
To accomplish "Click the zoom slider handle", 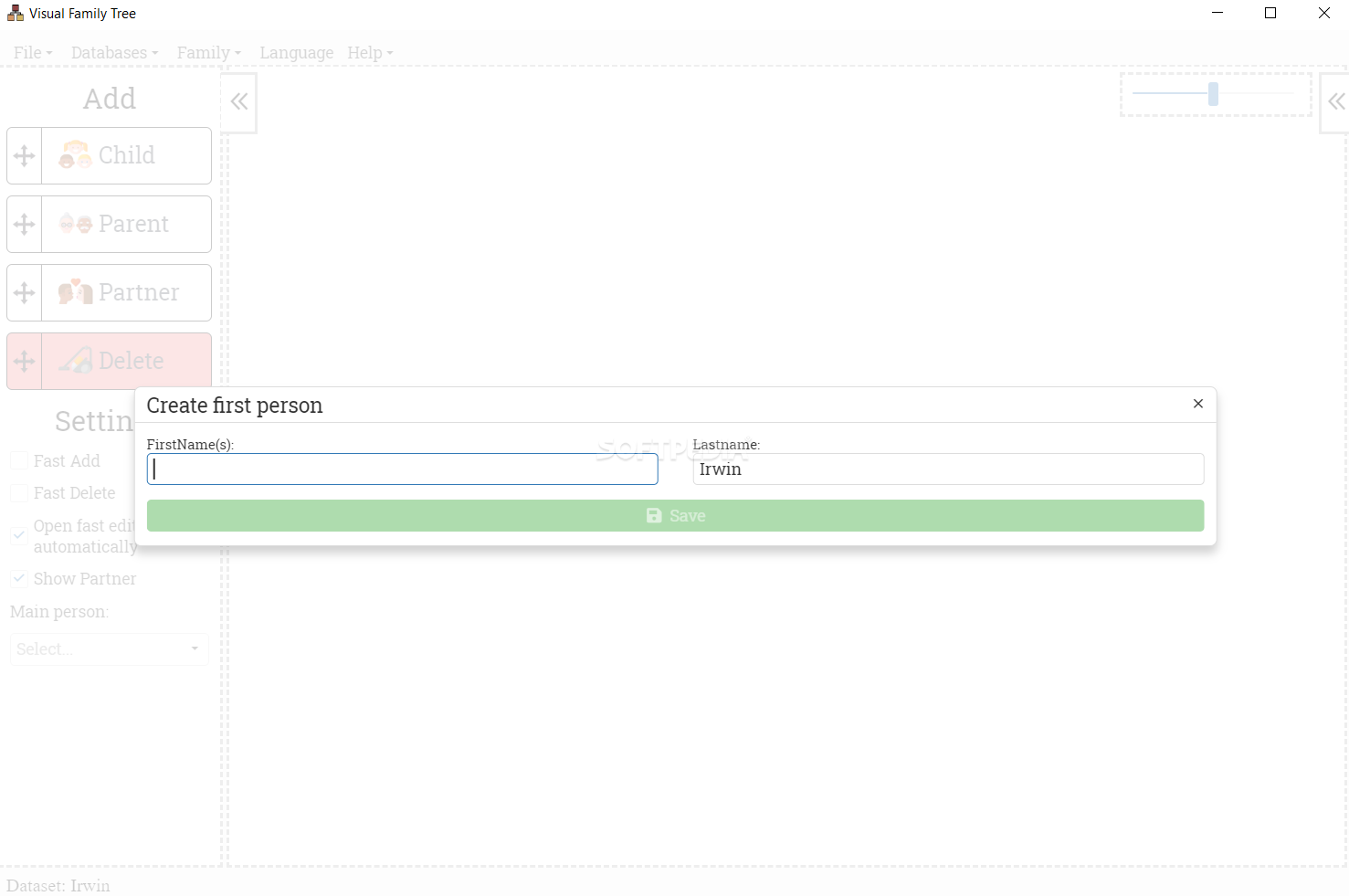I will pyautogui.click(x=1213, y=94).
